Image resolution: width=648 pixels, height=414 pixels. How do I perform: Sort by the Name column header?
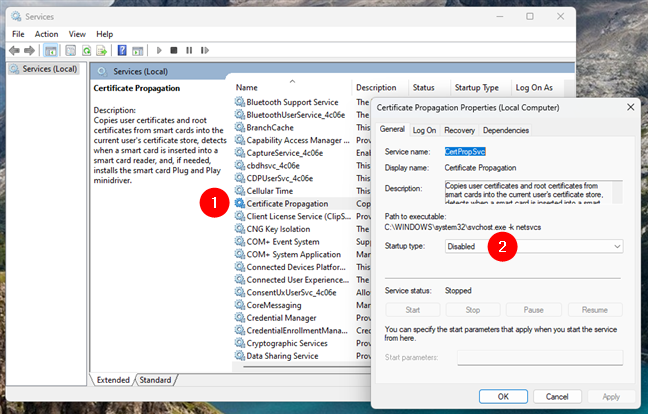[291, 88]
